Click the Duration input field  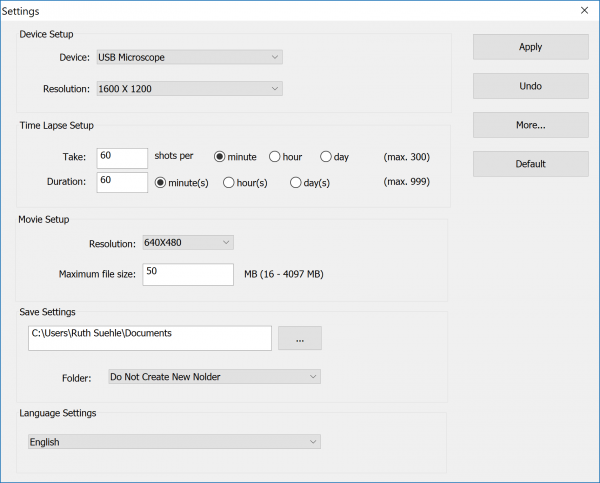122,182
